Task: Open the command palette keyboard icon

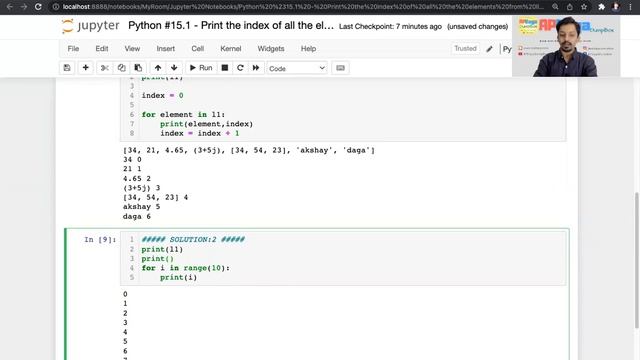Action: coord(340,68)
